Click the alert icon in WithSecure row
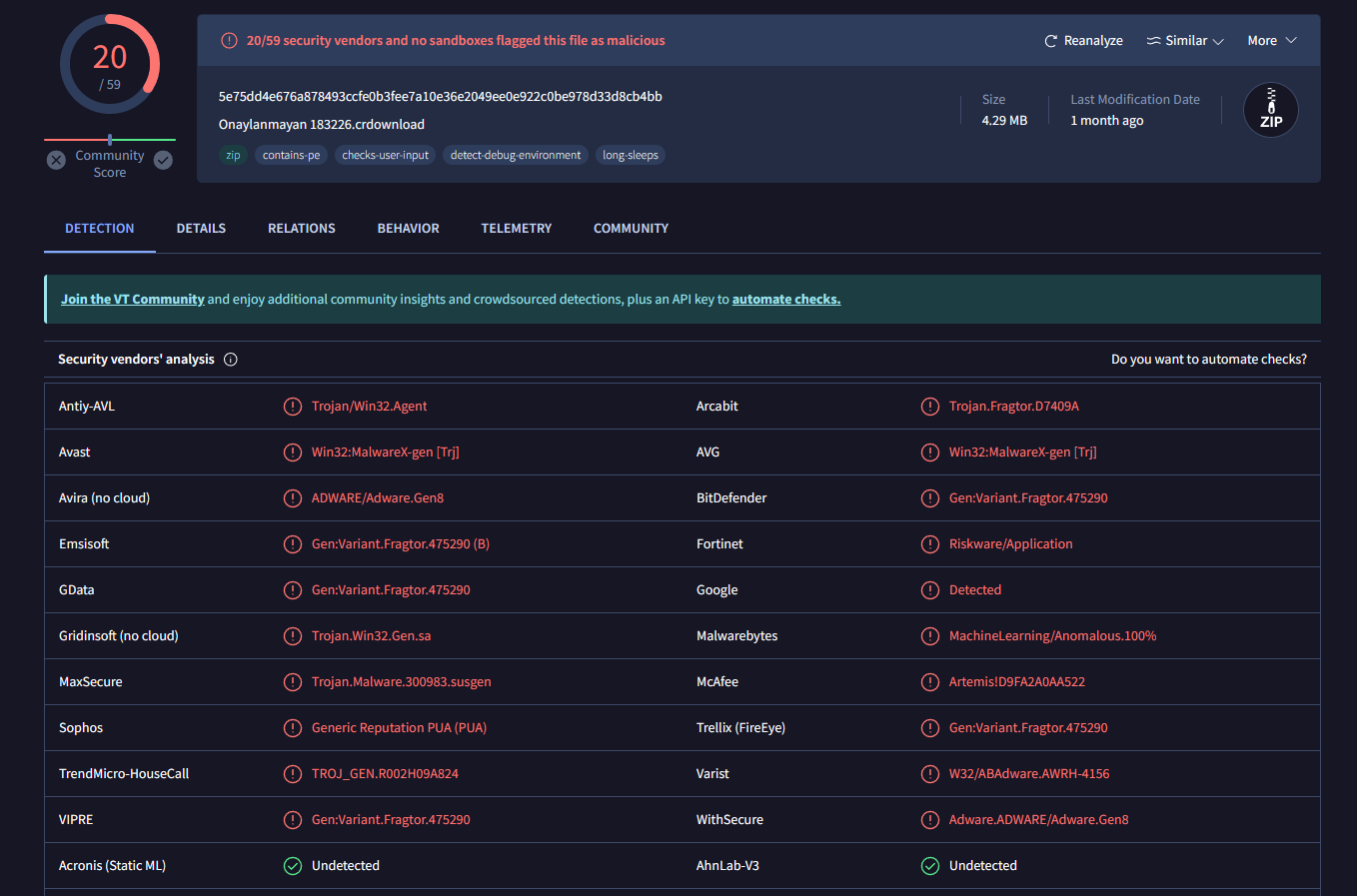Viewport: 1357px width, 896px height. [930, 820]
